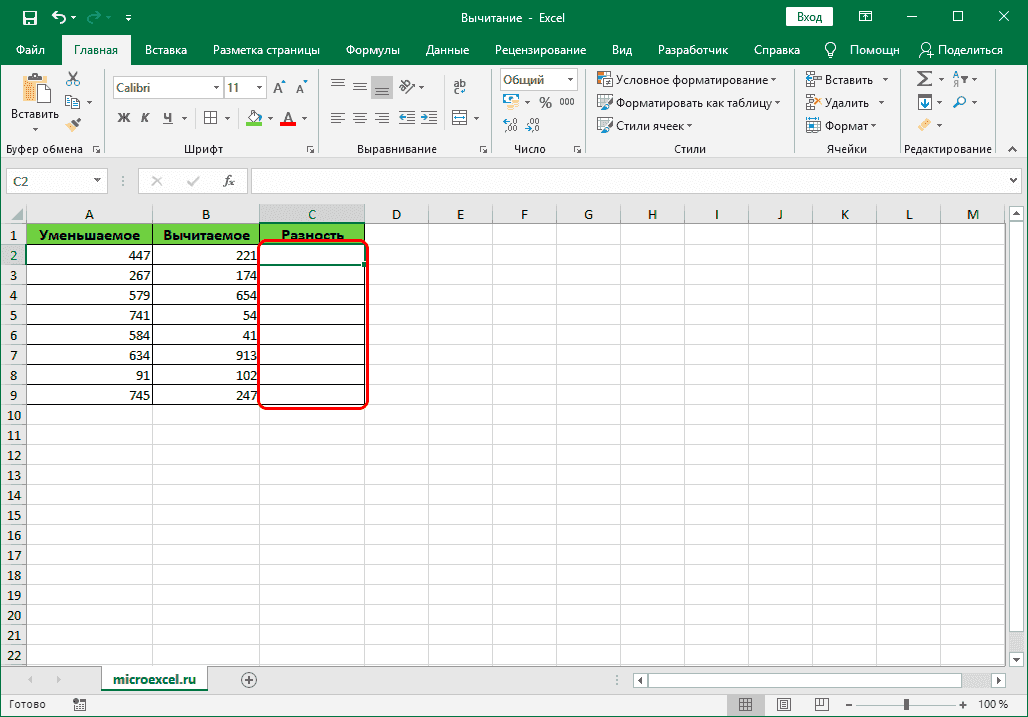Click the Percent style icon
1028x717 pixels.
[544, 101]
